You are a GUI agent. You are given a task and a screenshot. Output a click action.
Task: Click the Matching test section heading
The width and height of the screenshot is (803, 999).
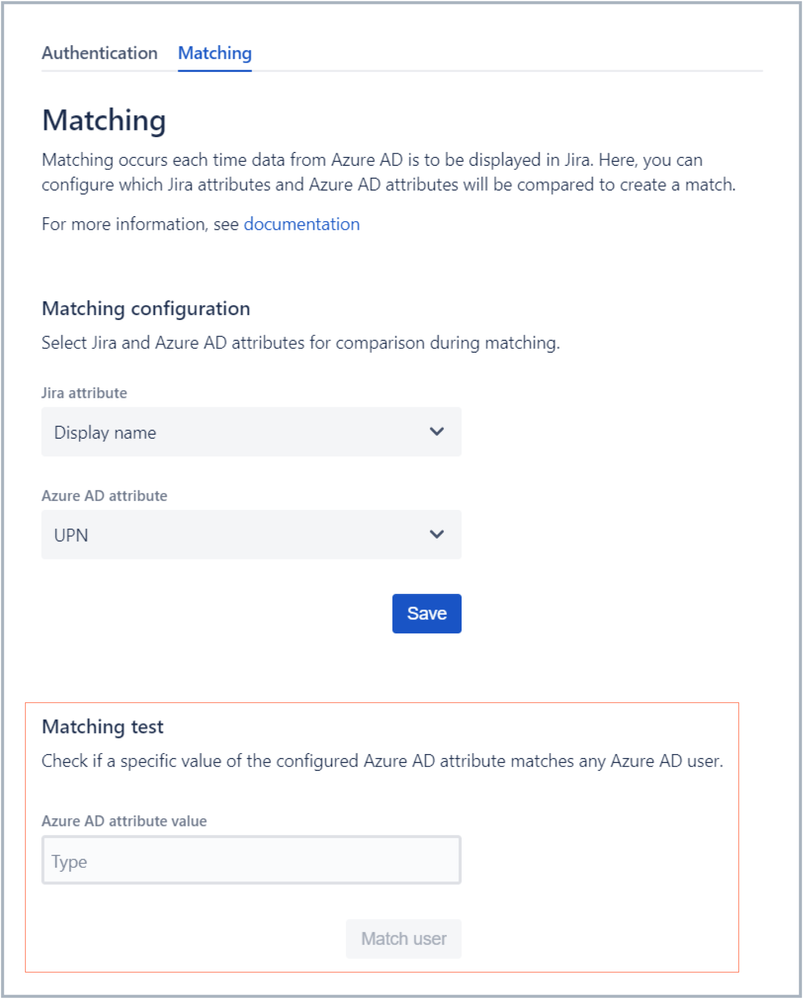[x=102, y=725]
